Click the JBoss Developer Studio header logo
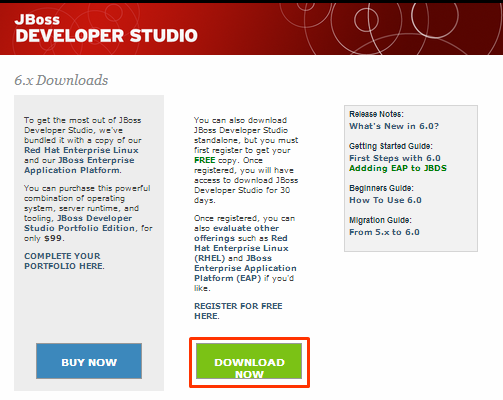The height and width of the screenshot is (400, 503). click(x=106, y=29)
